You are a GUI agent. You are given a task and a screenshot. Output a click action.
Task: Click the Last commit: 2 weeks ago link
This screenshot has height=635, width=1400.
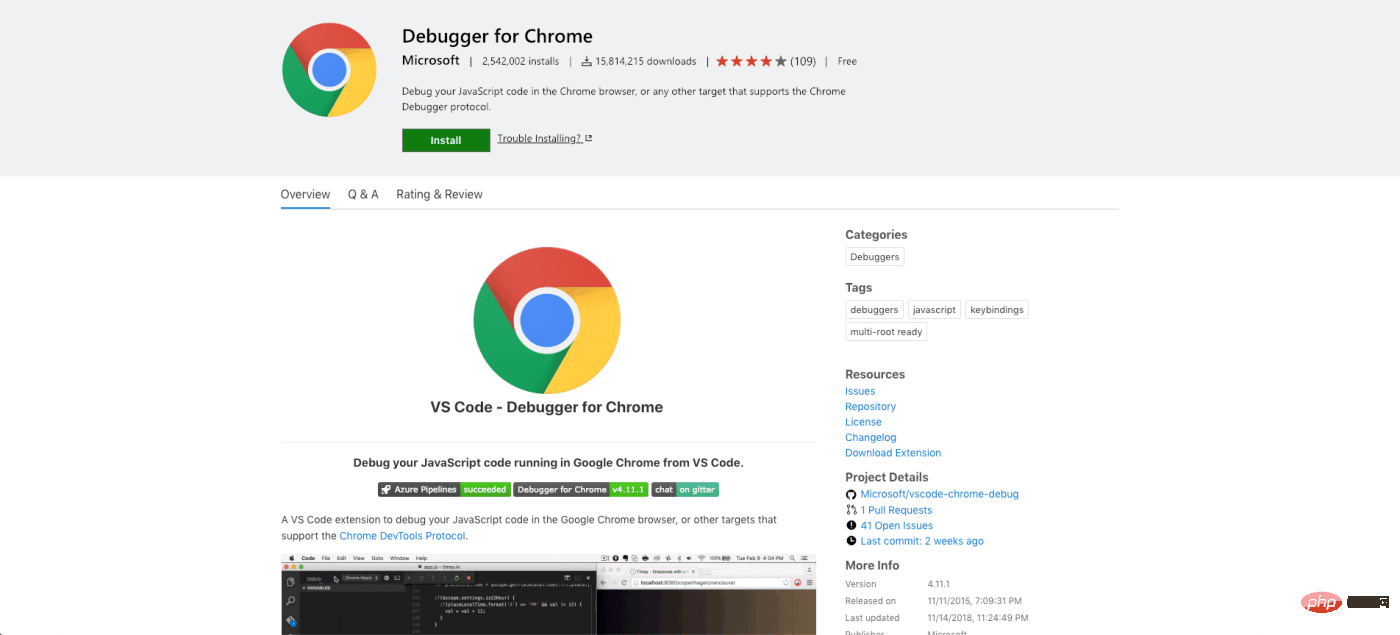(922, 541)
